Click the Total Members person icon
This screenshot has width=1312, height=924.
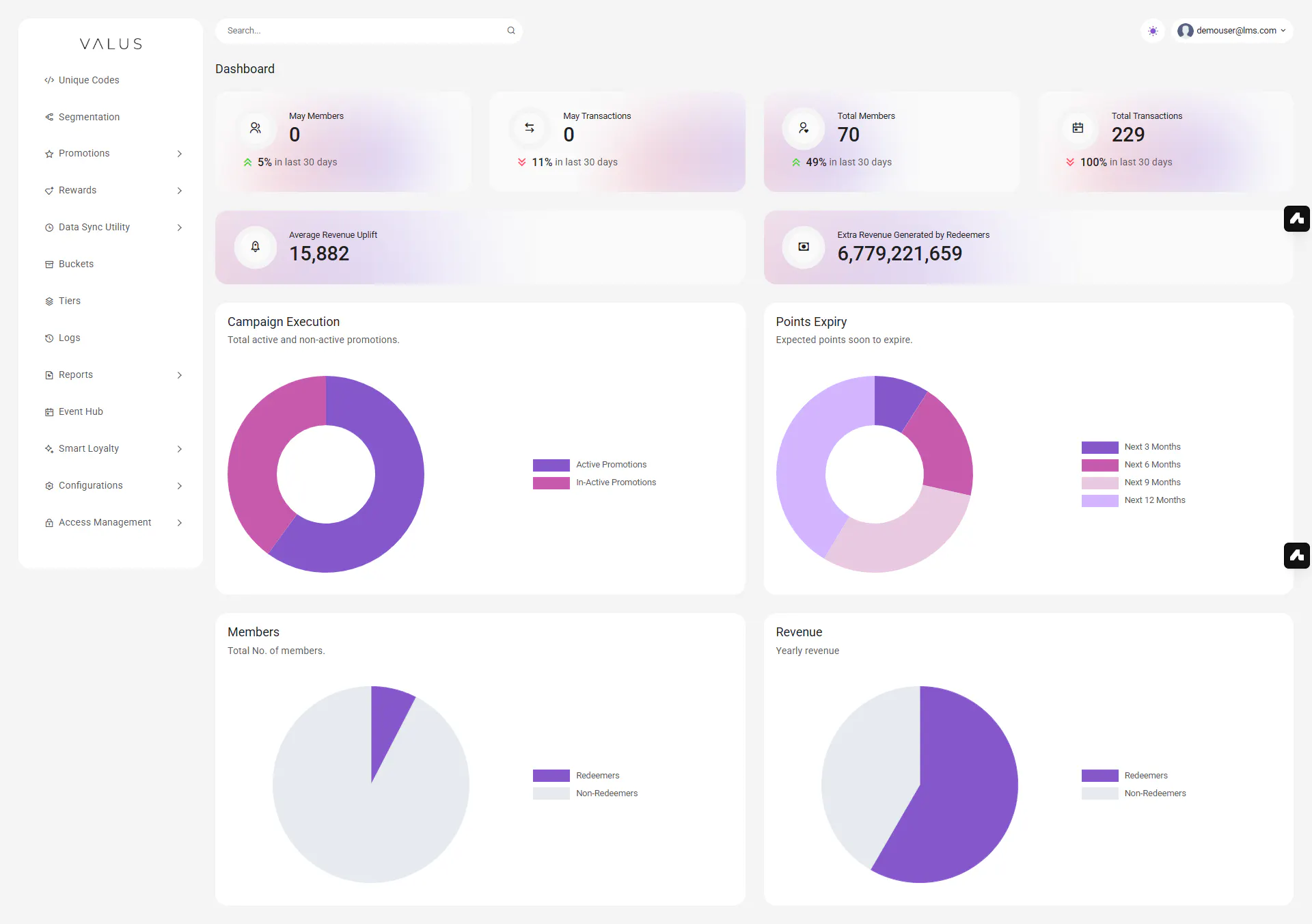804,128
